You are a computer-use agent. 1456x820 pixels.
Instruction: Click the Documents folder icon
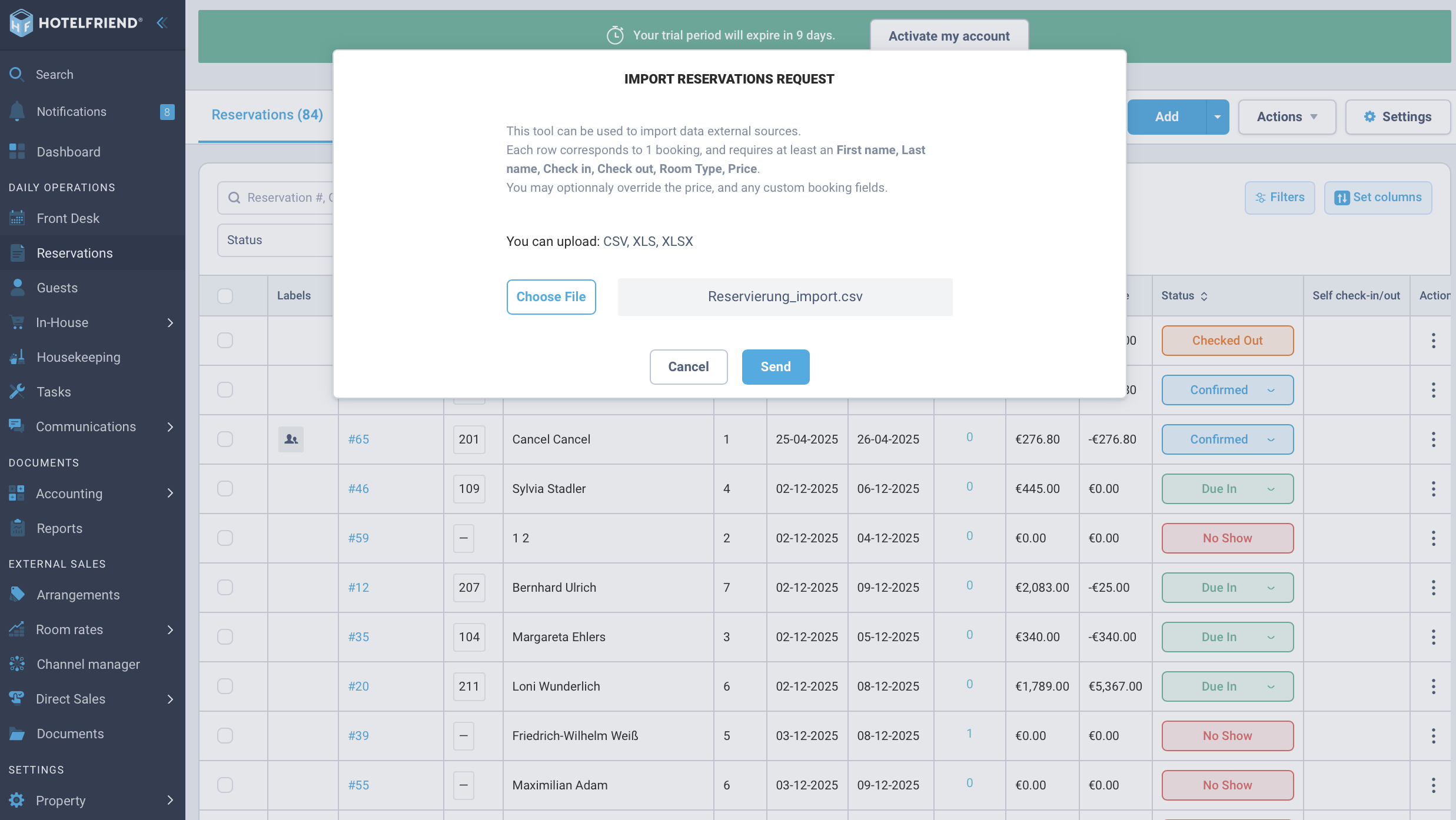tap(17, 734)
